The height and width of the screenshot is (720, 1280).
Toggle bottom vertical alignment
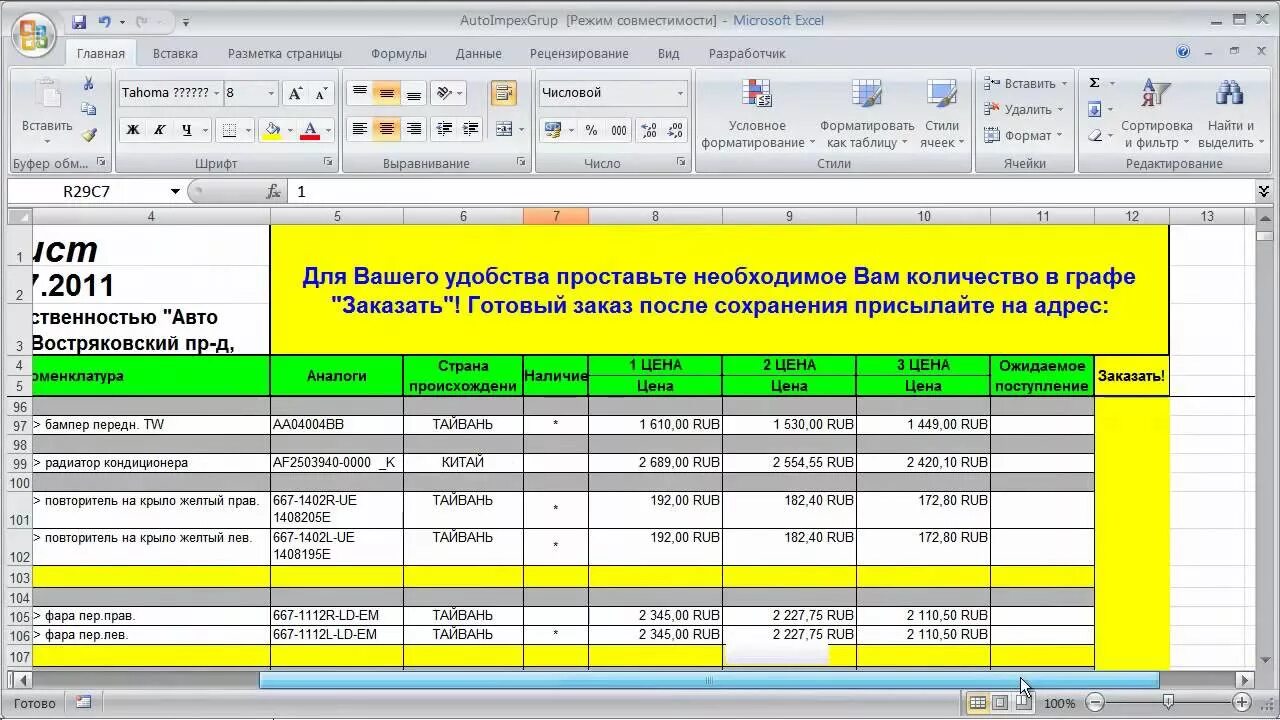(x=413, y=93)
